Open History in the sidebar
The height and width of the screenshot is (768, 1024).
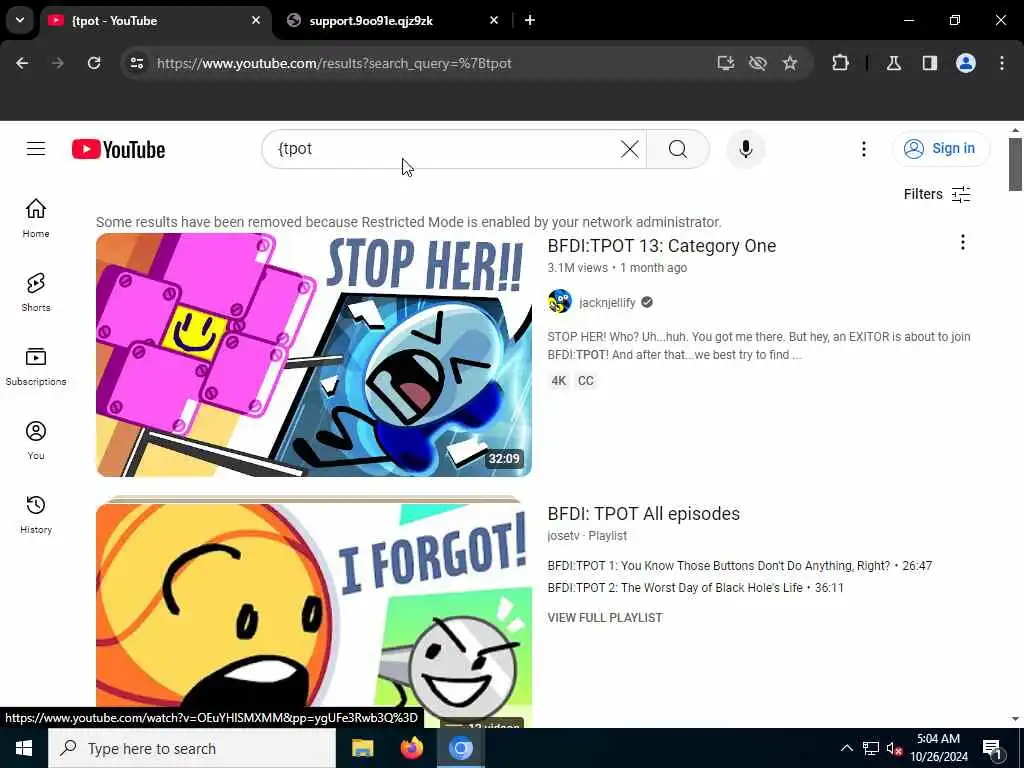click(x=36, y=514)
